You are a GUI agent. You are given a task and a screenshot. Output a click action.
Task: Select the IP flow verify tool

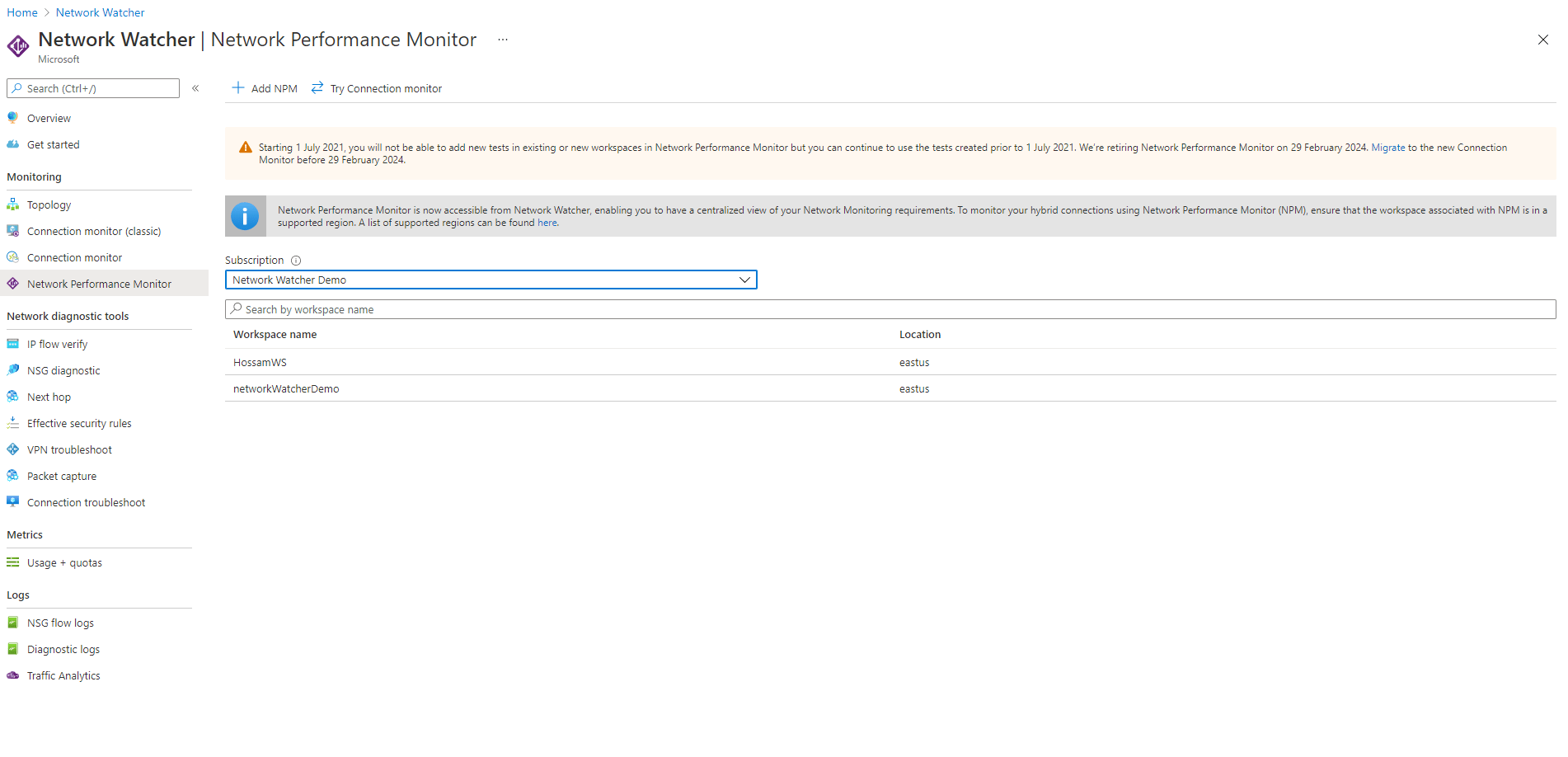(57, 344)
